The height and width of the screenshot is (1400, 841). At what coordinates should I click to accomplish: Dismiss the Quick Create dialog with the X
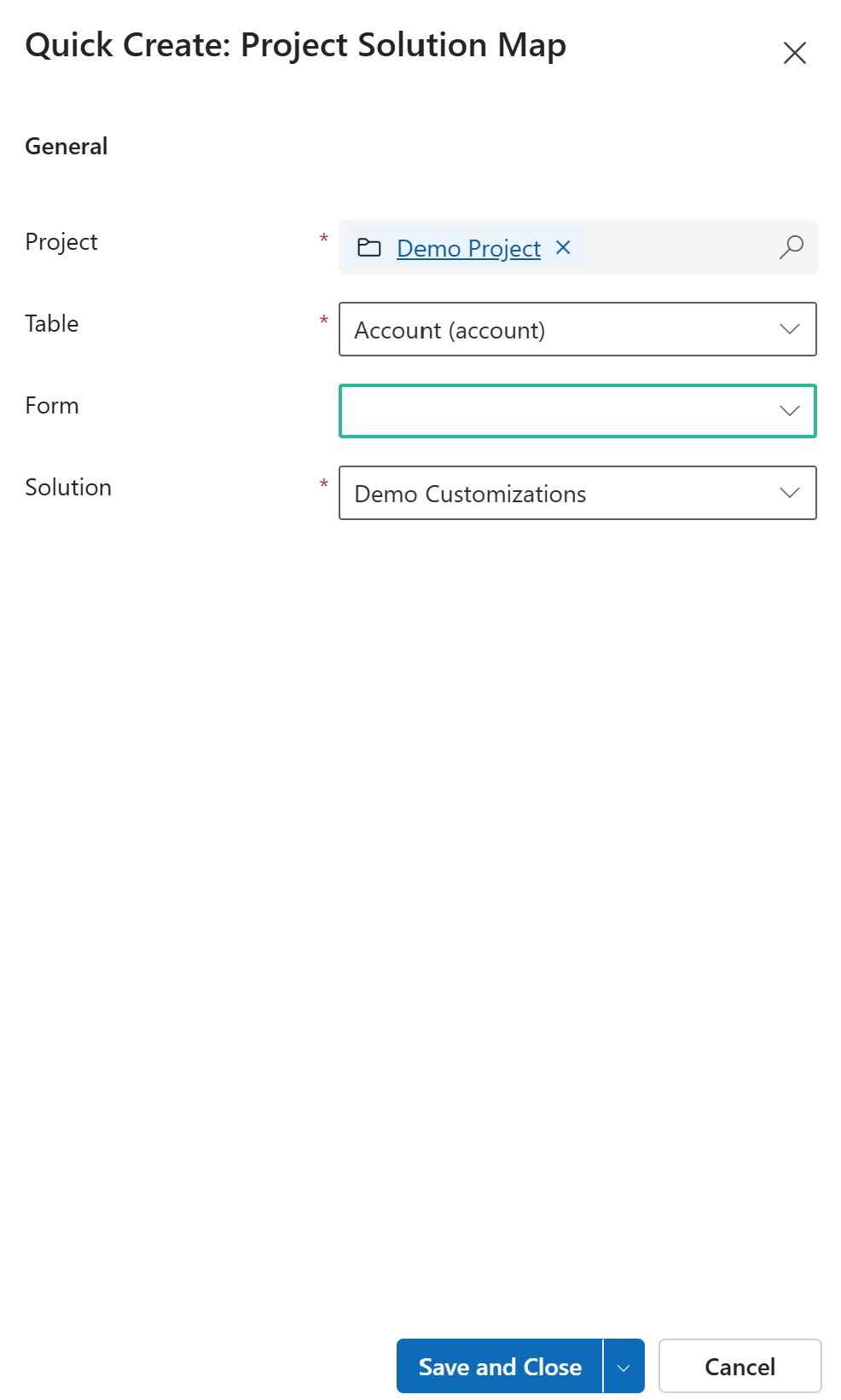794,53
